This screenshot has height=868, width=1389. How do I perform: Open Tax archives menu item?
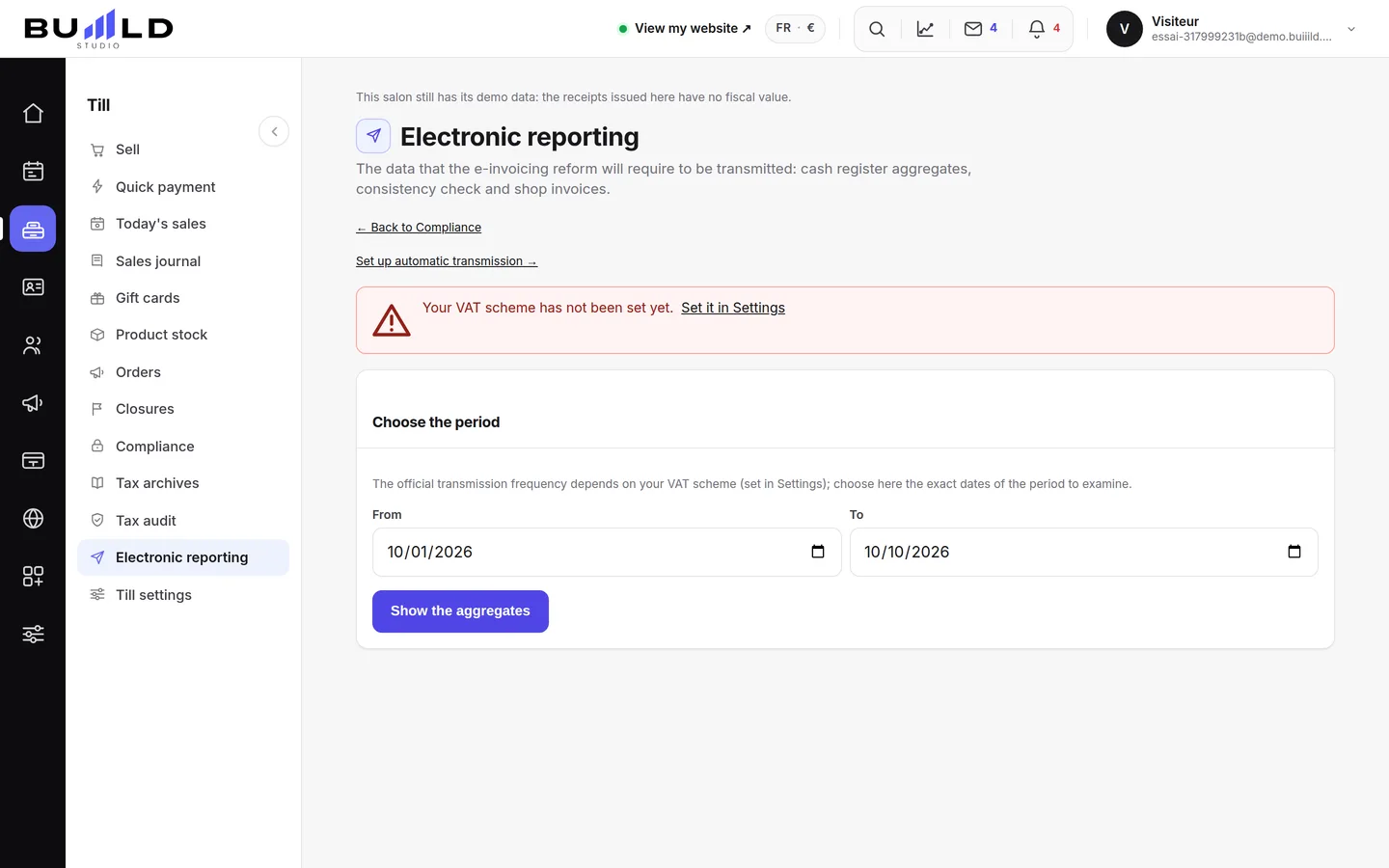pyautogui.click(x=183, y=483)
